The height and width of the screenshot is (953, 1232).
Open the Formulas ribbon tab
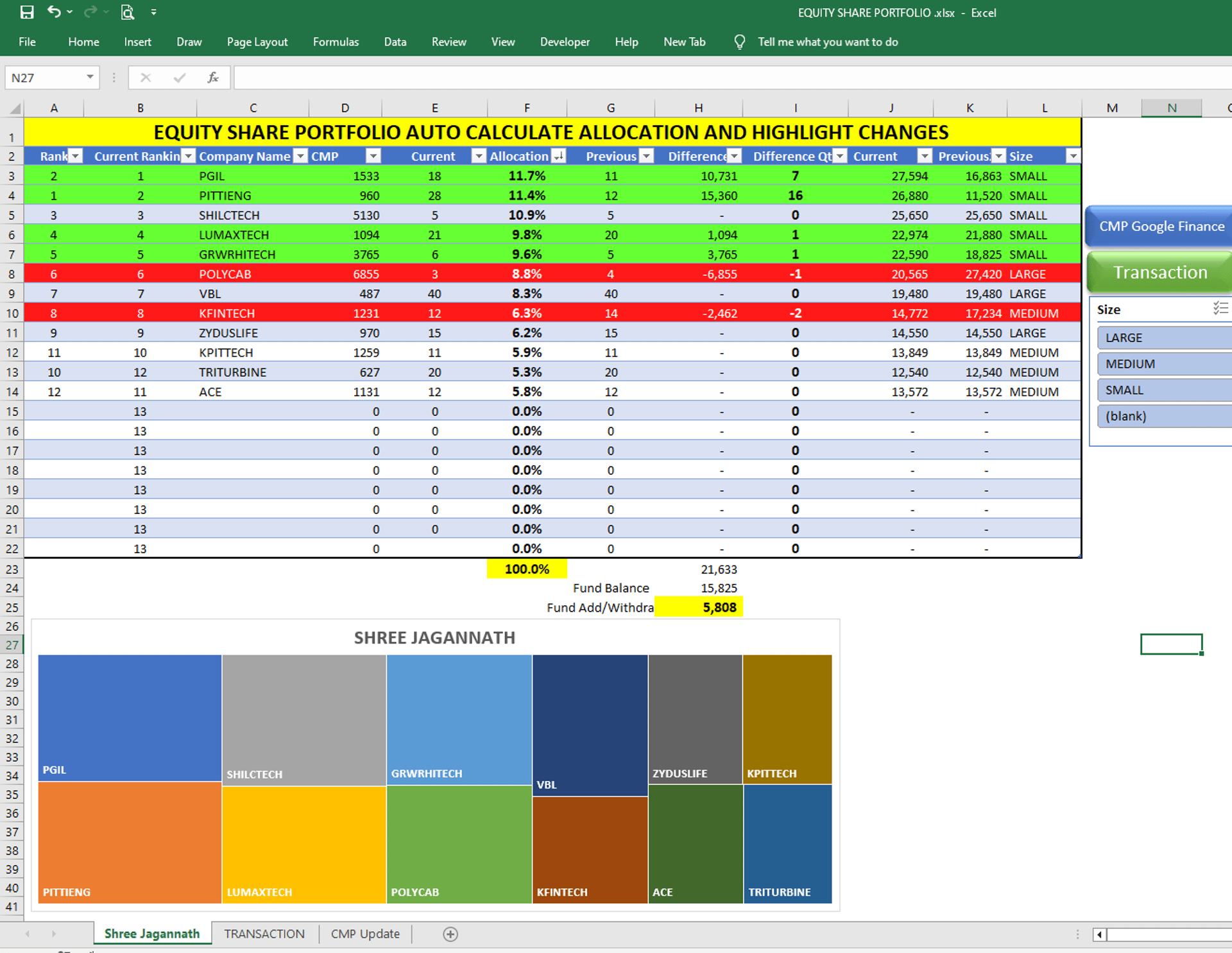click(336, 42)
